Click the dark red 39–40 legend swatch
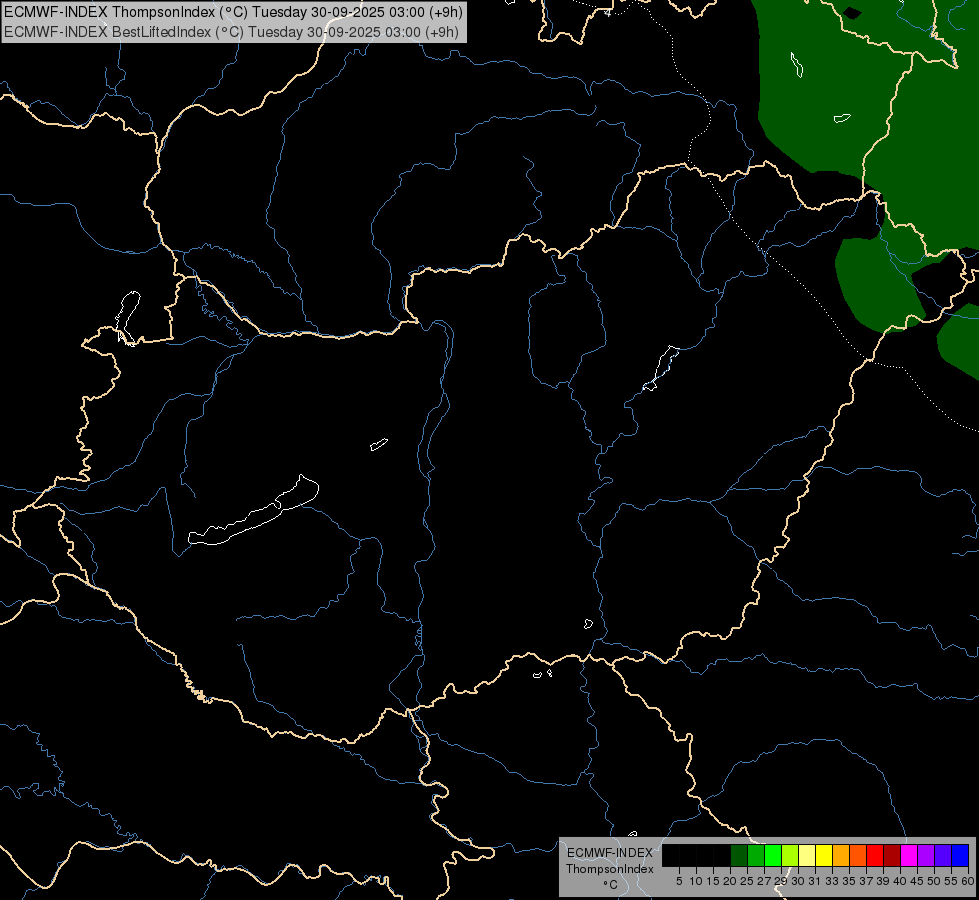 point(892,855)
